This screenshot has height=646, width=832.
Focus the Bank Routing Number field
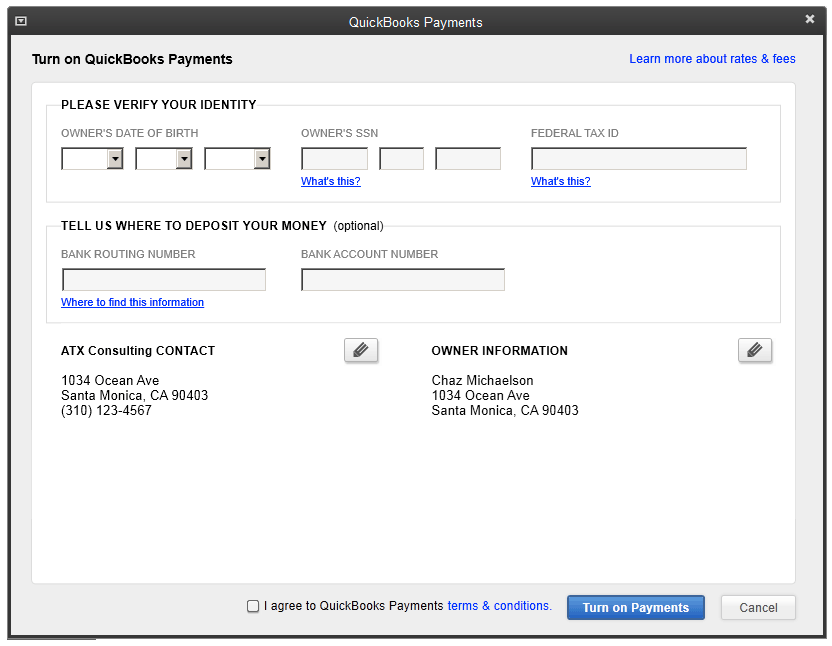pyautogui.click(x=164, y=280)
